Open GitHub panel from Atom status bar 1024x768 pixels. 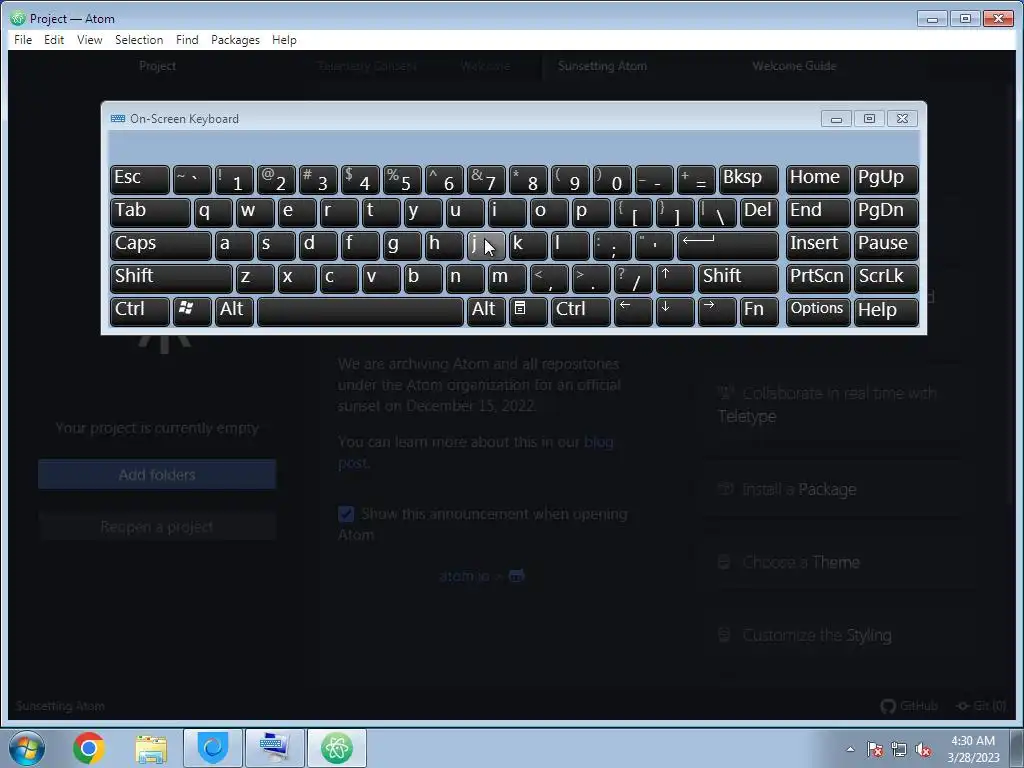909,706
